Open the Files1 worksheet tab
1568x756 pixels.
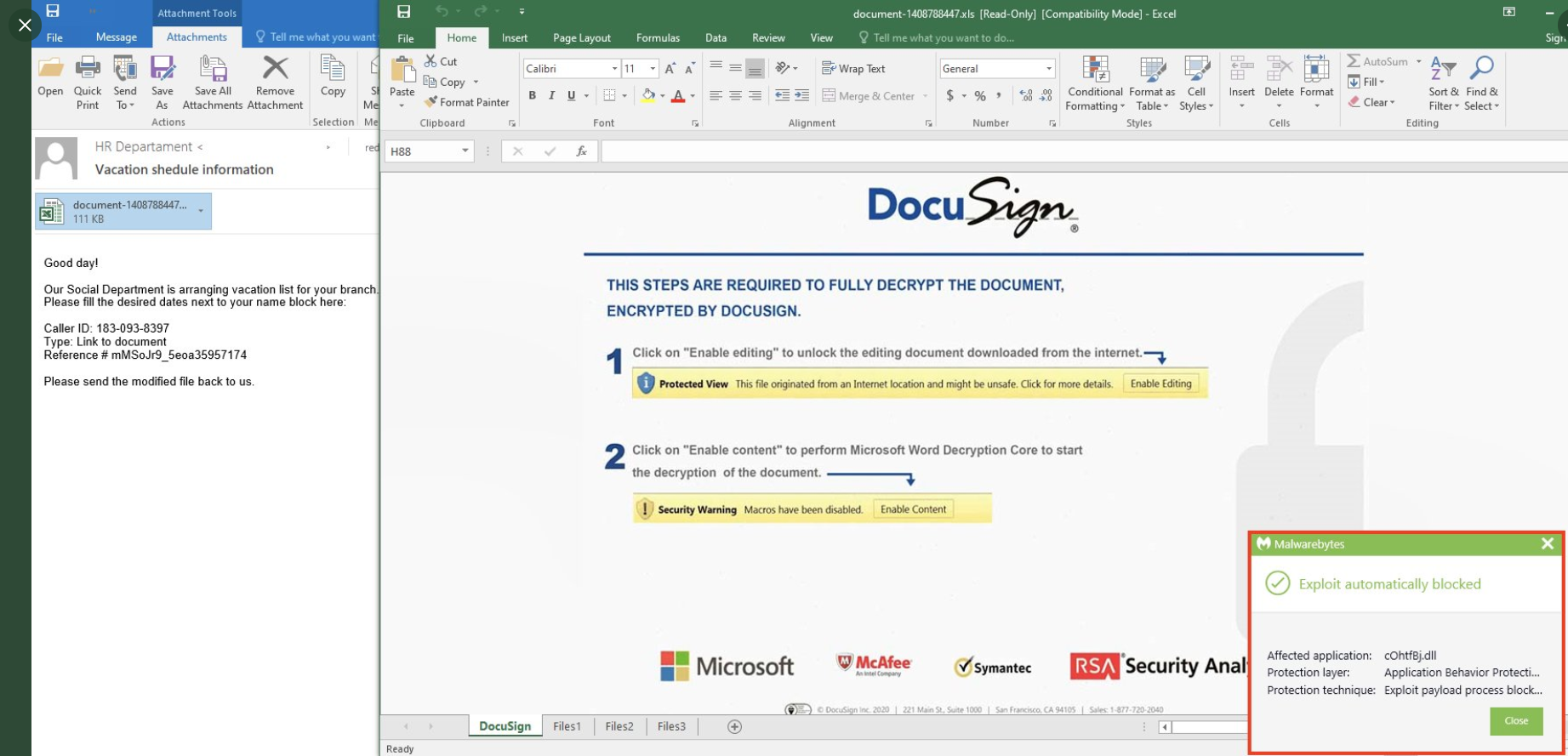click(567, 726)
